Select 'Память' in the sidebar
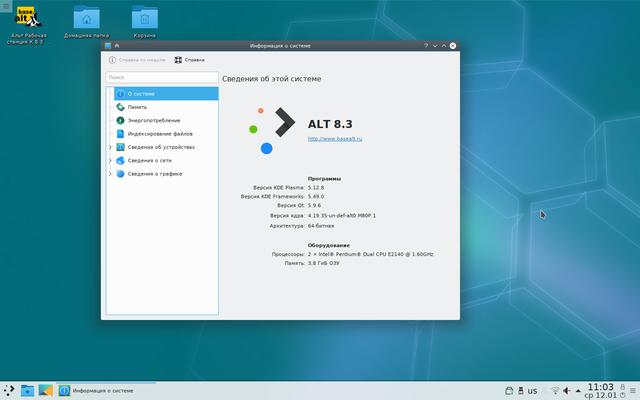This screenshot has width=640, height=400. [137, 107]
